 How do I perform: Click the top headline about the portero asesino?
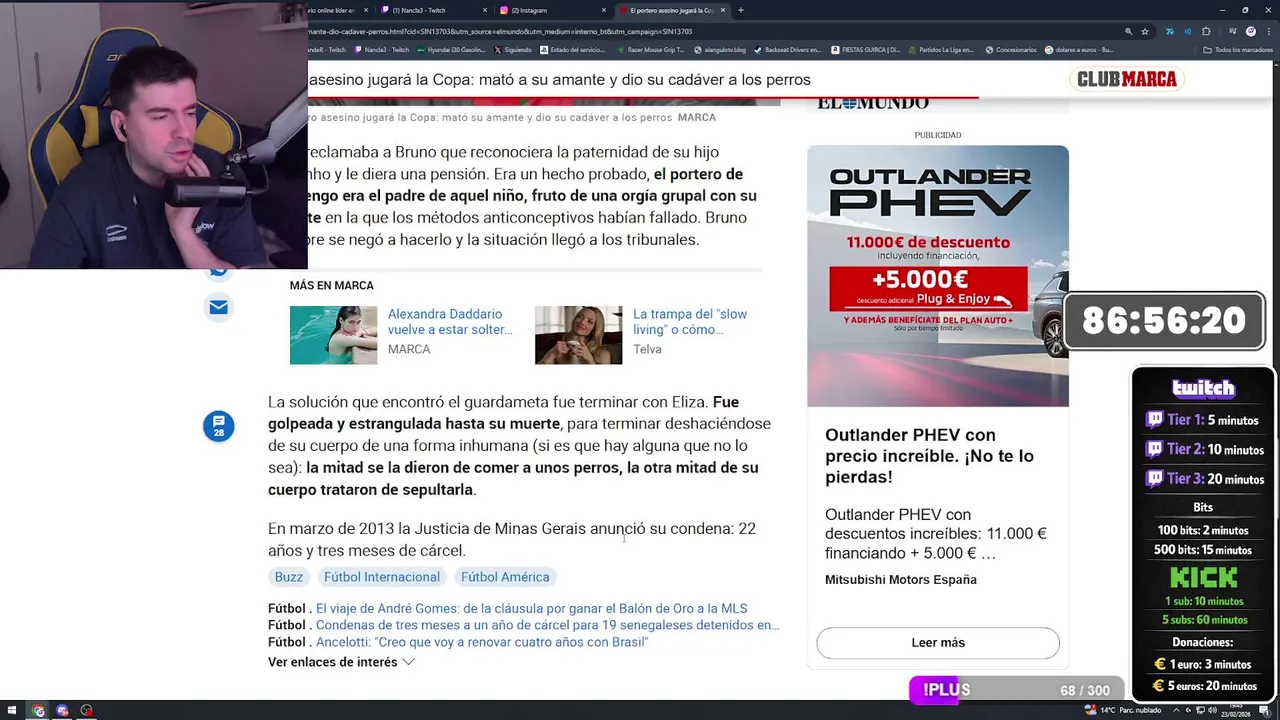(x=560, y=80)
